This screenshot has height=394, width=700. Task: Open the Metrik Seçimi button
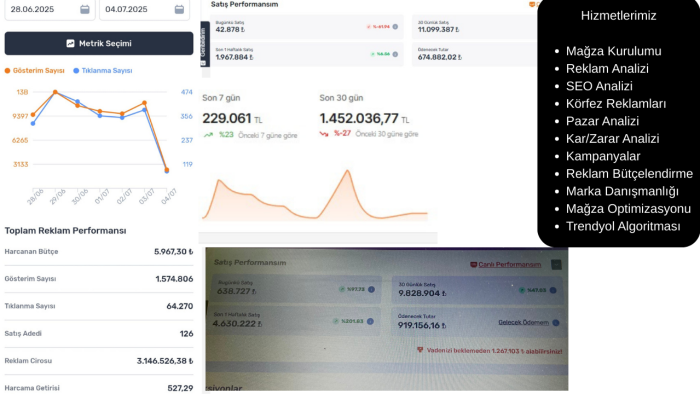[99, 43]
